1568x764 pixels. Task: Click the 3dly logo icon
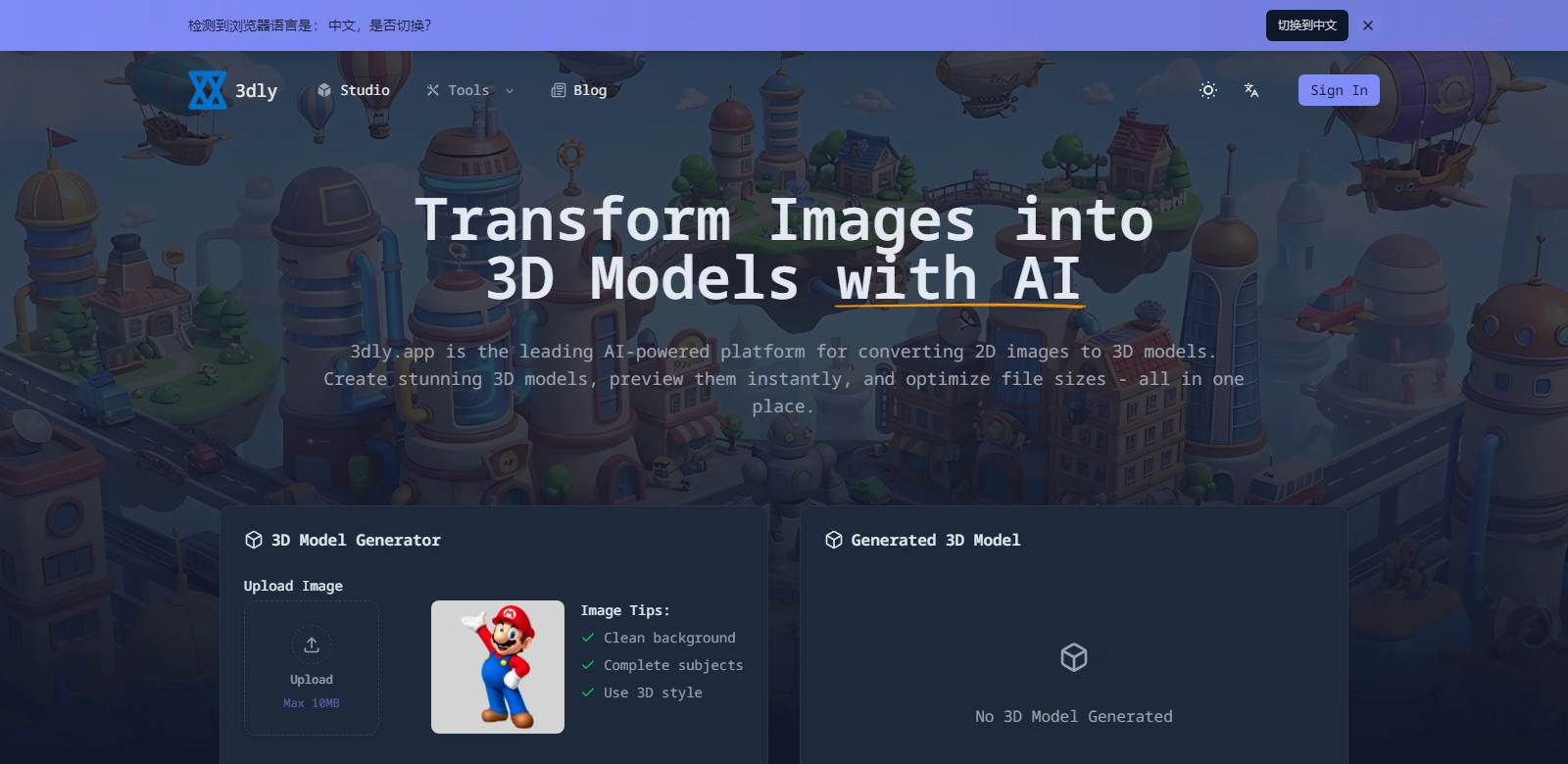[207, 90]
